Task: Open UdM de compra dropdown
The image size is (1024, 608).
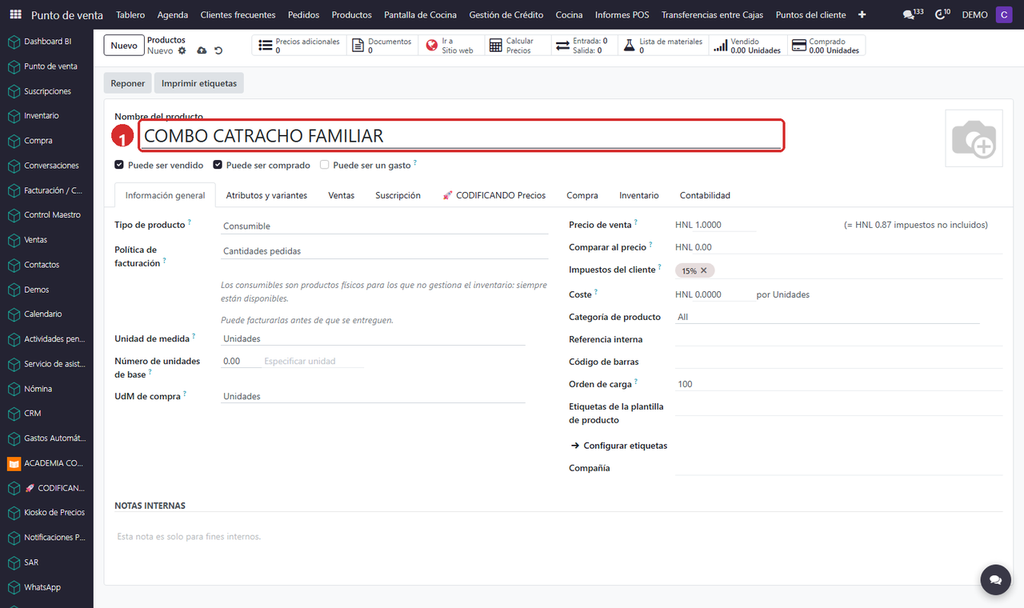Action: click(x=372, y=396)
